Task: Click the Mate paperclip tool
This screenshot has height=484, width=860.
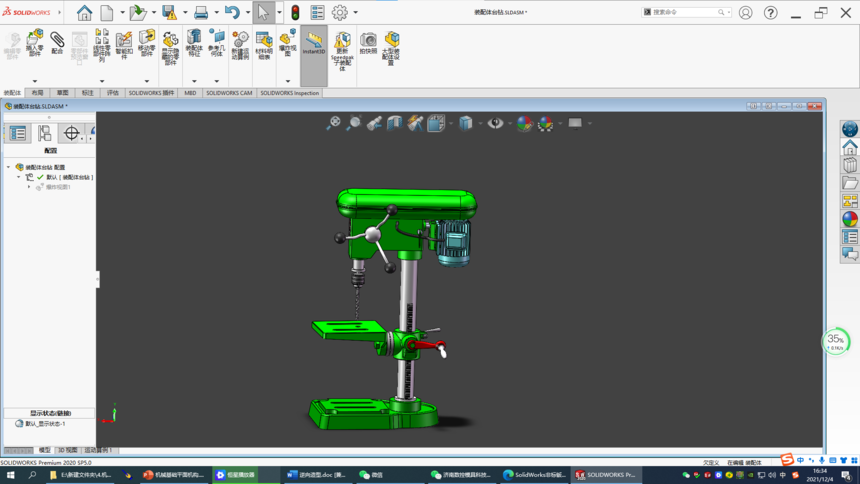Action: pyautogui.click(x=57, y=42)
